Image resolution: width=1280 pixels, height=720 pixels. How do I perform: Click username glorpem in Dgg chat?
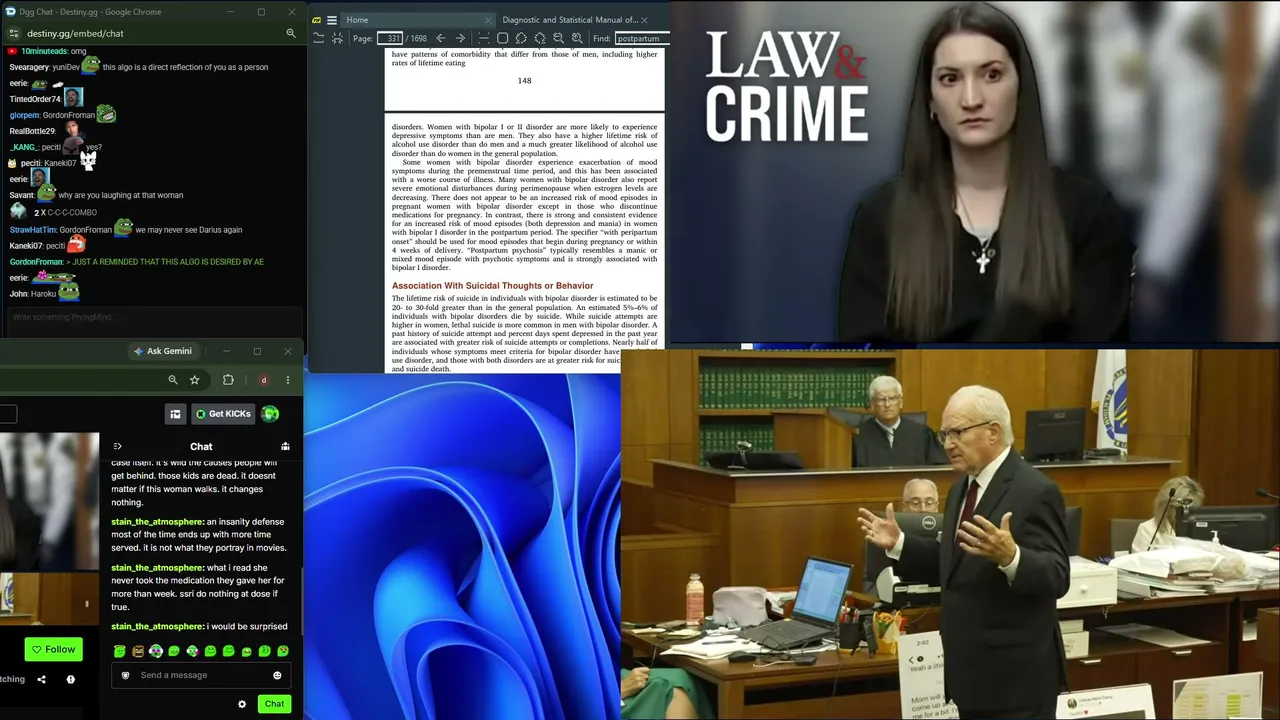coord(24,115)
